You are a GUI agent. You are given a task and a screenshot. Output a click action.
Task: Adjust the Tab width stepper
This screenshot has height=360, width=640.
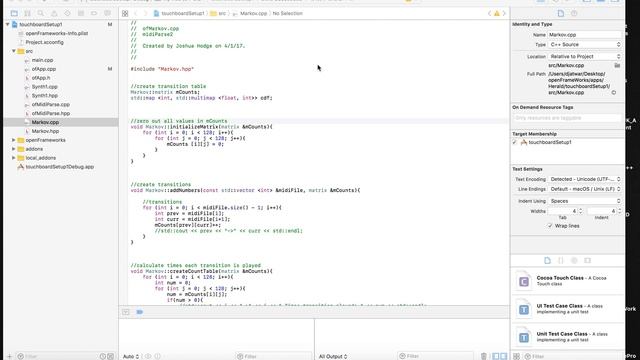pos(580,211)
